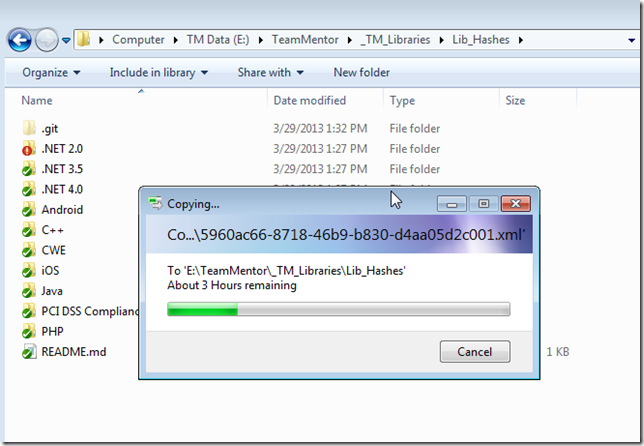Click the Forward navigation arrow button
This screenshot has width=644, height=446.
(46, 40)
